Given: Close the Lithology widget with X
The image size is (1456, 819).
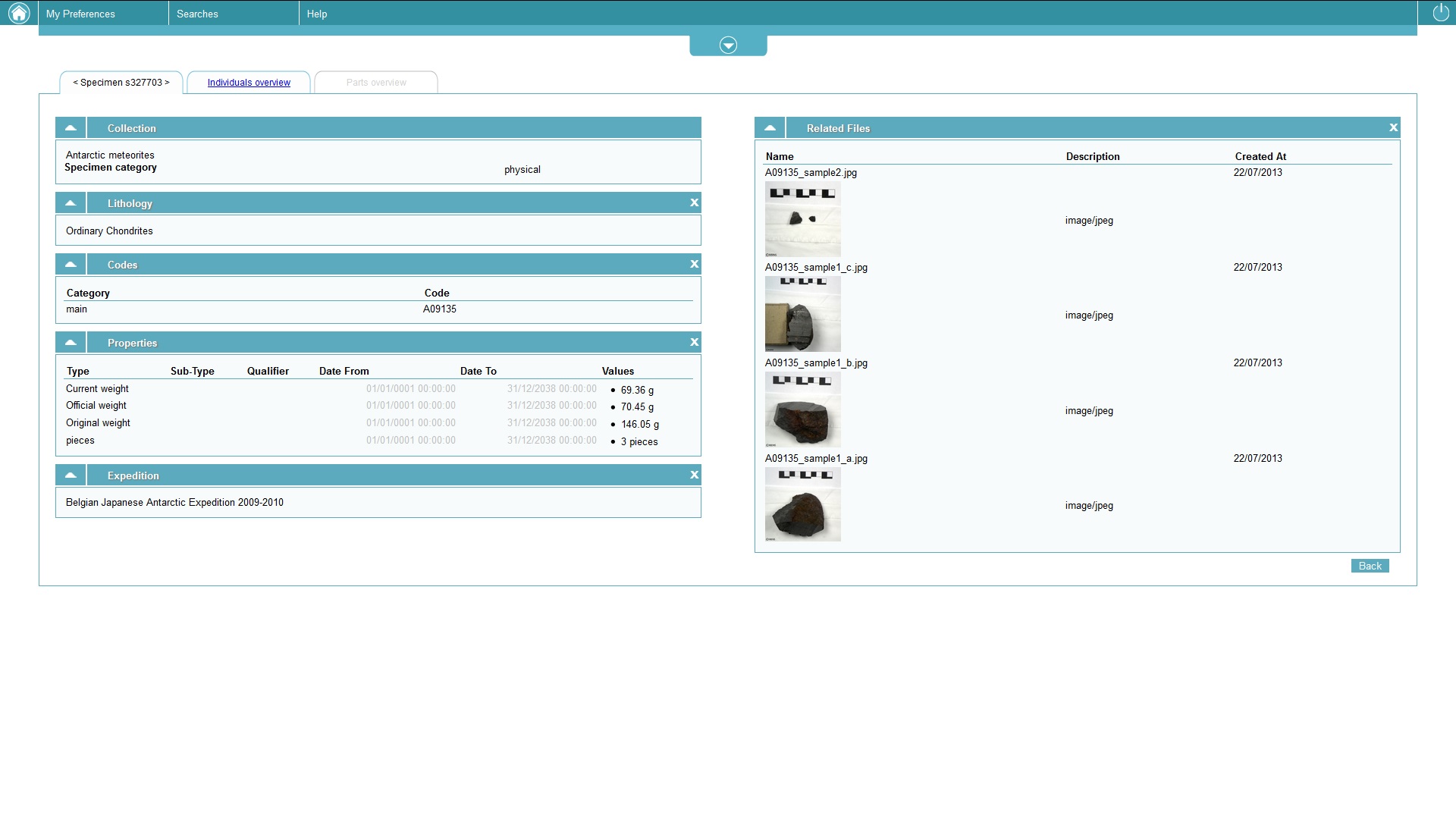Looking at the screenshot, I should tap(694, 203).
